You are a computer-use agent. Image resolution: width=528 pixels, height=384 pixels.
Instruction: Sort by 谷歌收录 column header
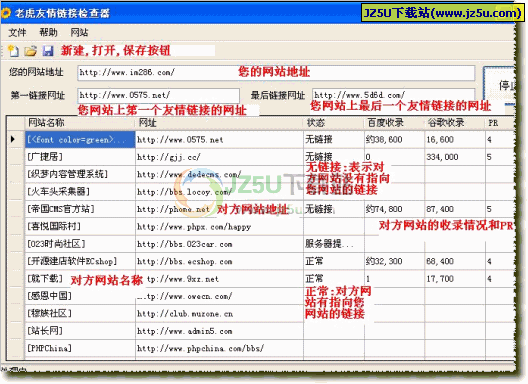tap(455, 123)
